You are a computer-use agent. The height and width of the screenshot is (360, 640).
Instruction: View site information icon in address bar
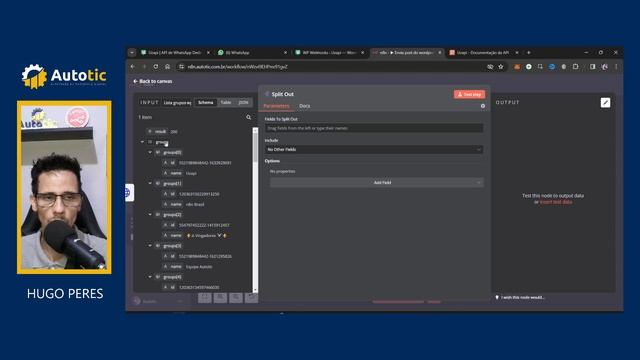[182, 67]
